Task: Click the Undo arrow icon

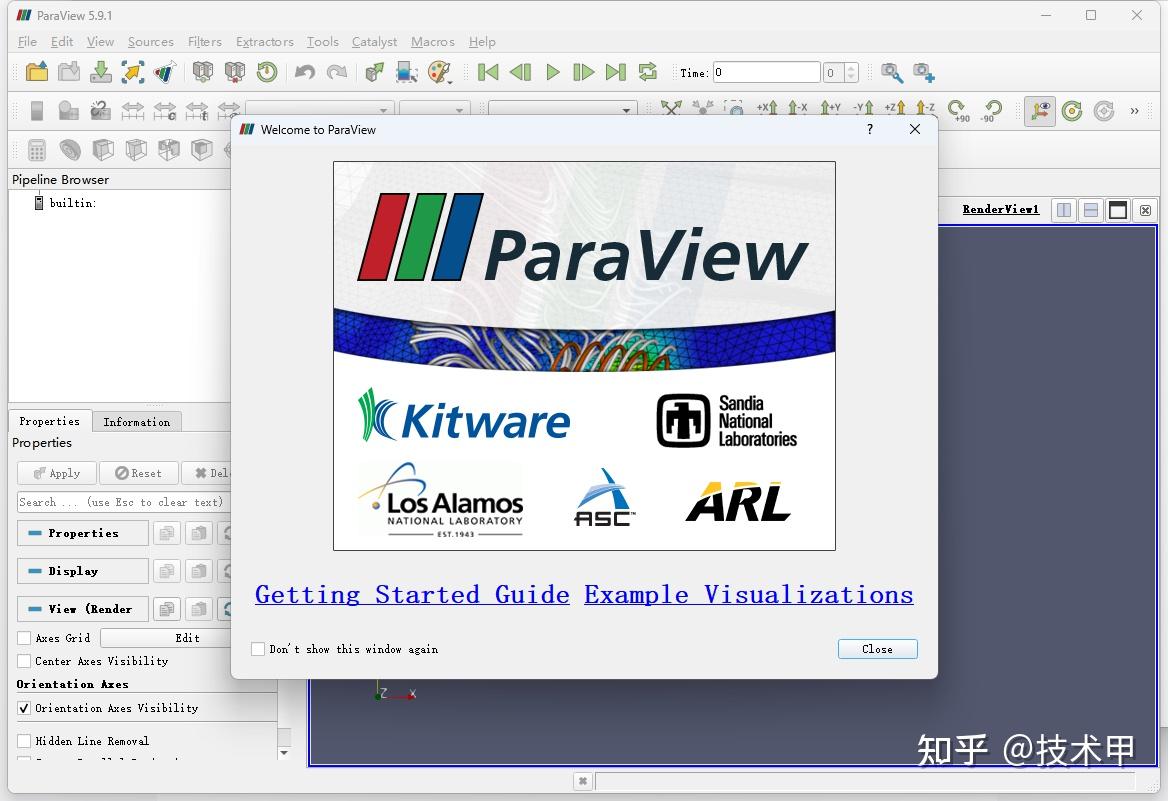Action: point(305,72)
